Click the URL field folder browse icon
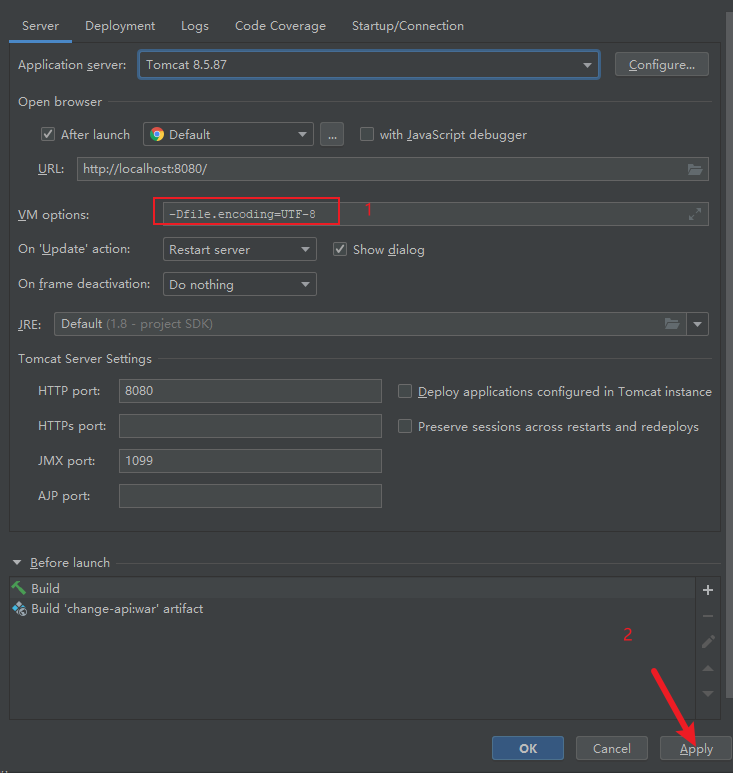Image resolution: width=733 pixels, height=773 pixels. [x=695, y=170]
